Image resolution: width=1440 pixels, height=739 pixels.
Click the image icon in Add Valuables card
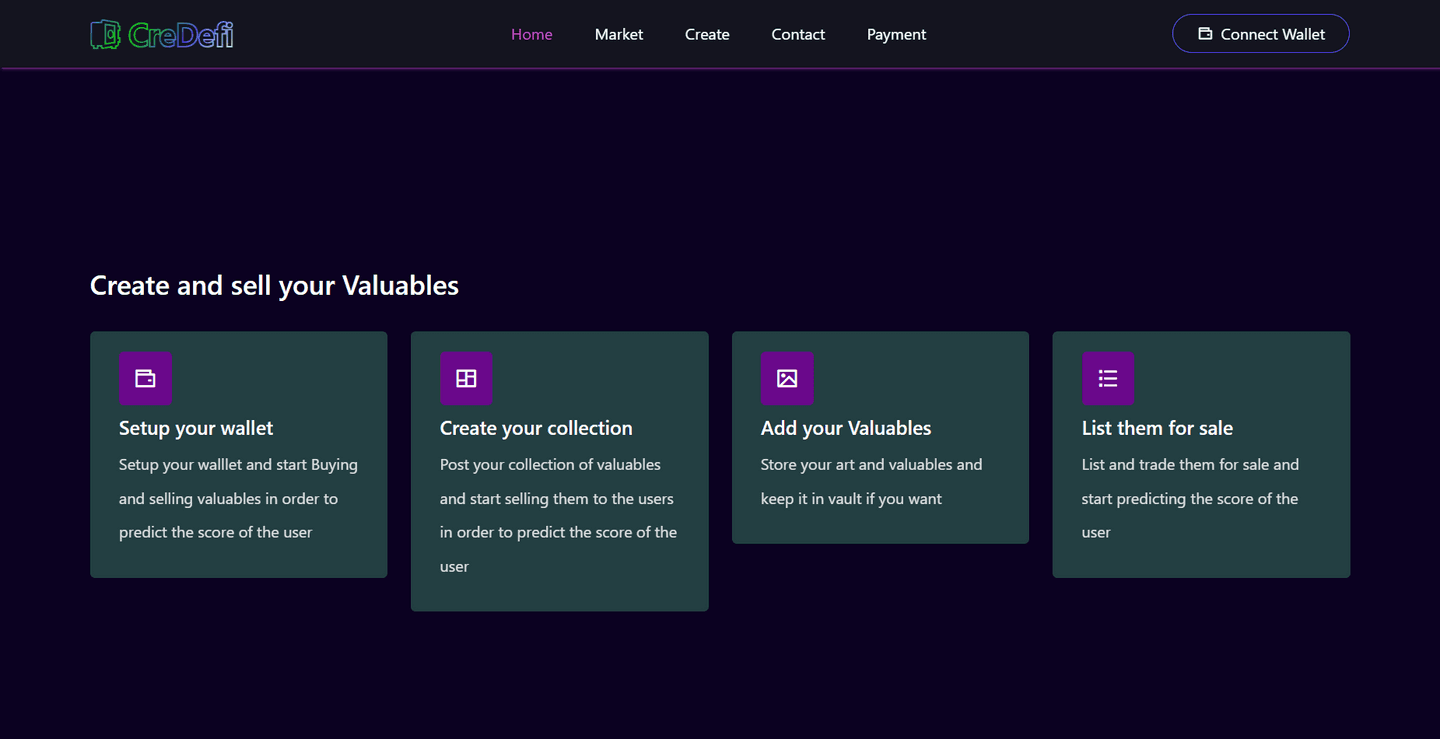tap(787, 378)
